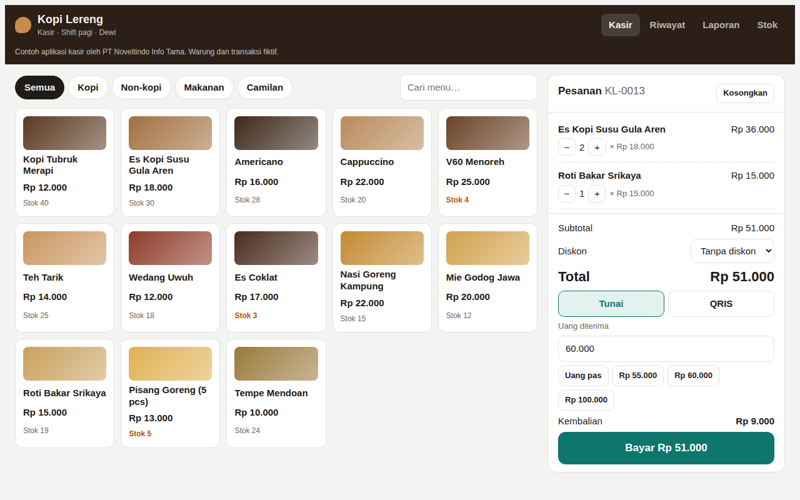Image resolution: width=800 pixels, height=500 pixels.
Task: Filter menu by Kopi category
Action: coord(88,87)
